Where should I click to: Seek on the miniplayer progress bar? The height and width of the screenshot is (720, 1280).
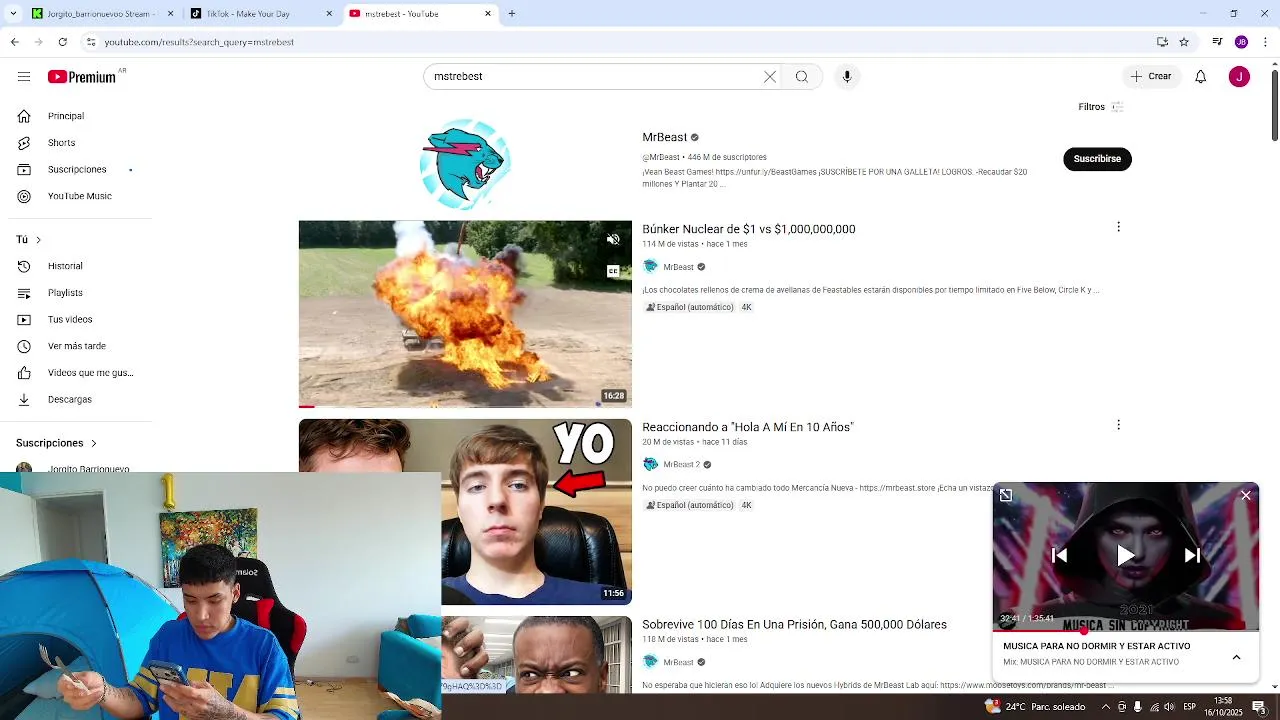(1126, 631)
